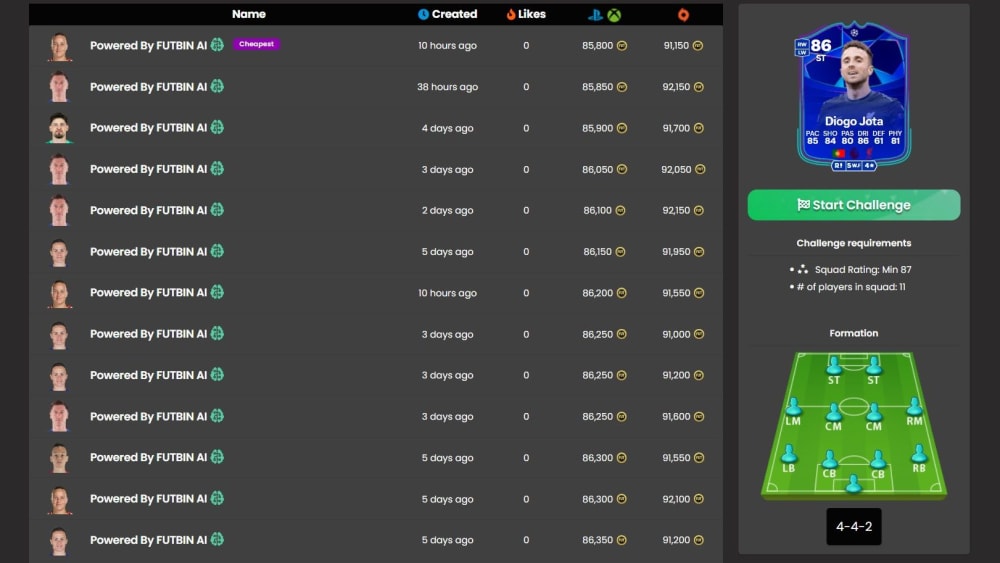Click the coin icon next to 86,200

tap(621, 293)
